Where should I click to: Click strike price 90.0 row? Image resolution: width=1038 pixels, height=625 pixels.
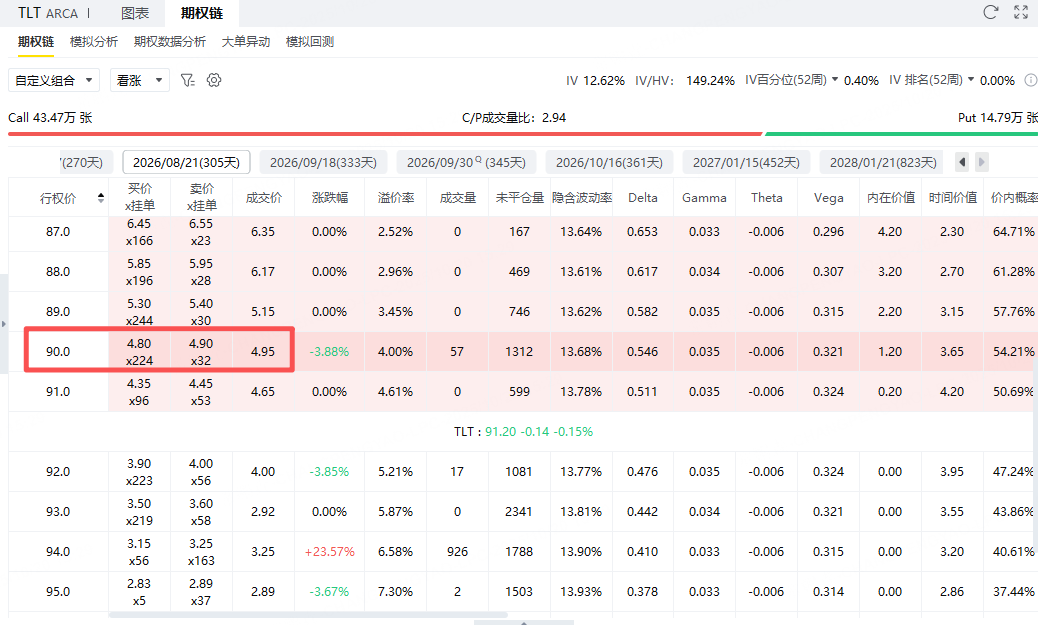[522, 352]
